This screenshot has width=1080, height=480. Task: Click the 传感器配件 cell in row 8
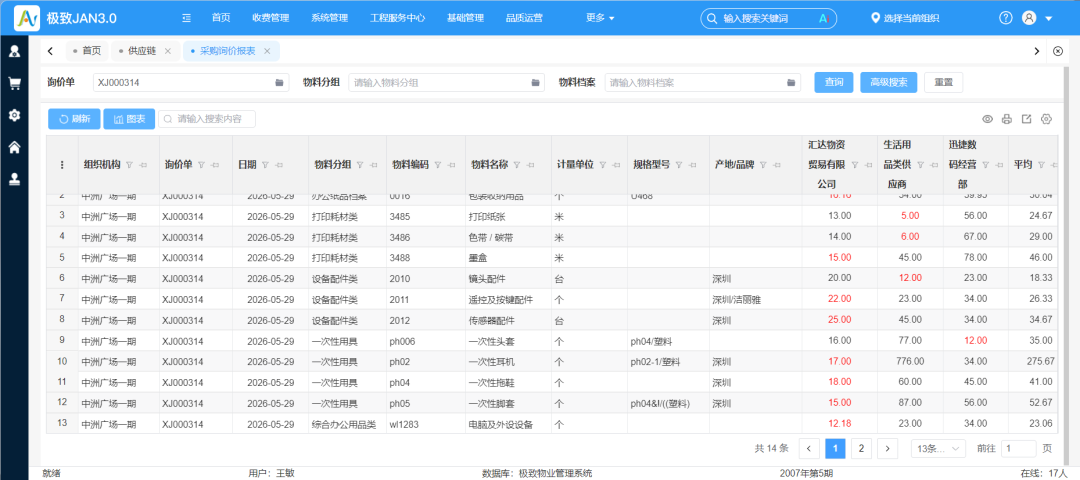click(508, 320)
